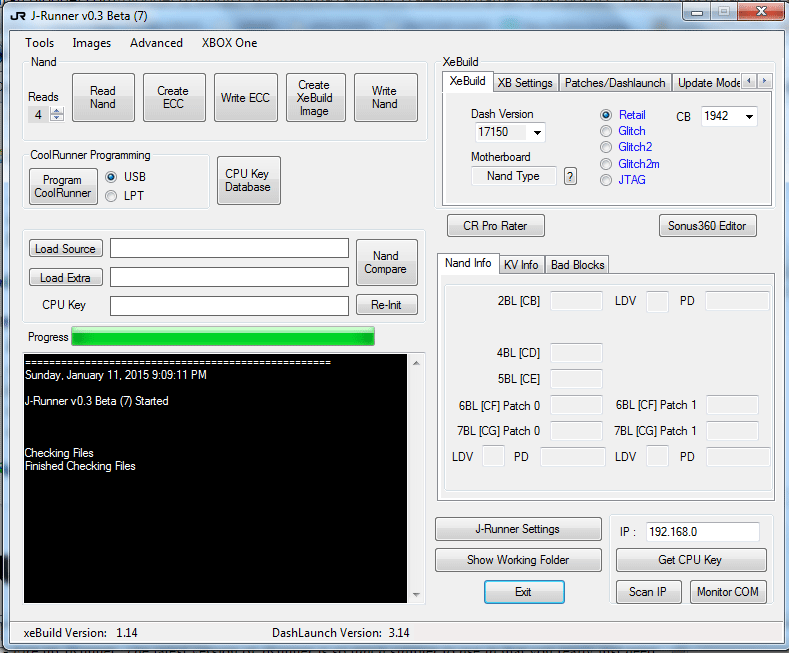The height and width of the screenshot is (653, 789).
Task: Click the Reads number field
Action: click(39, 115)
